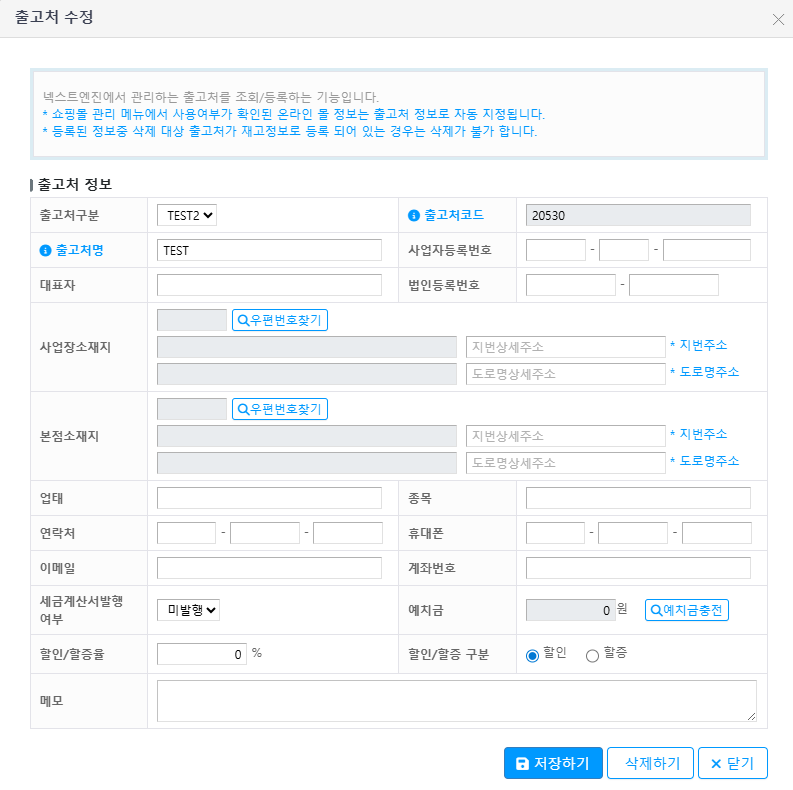Click the 출고처명 field containing TEST

[x=269, y=250]
